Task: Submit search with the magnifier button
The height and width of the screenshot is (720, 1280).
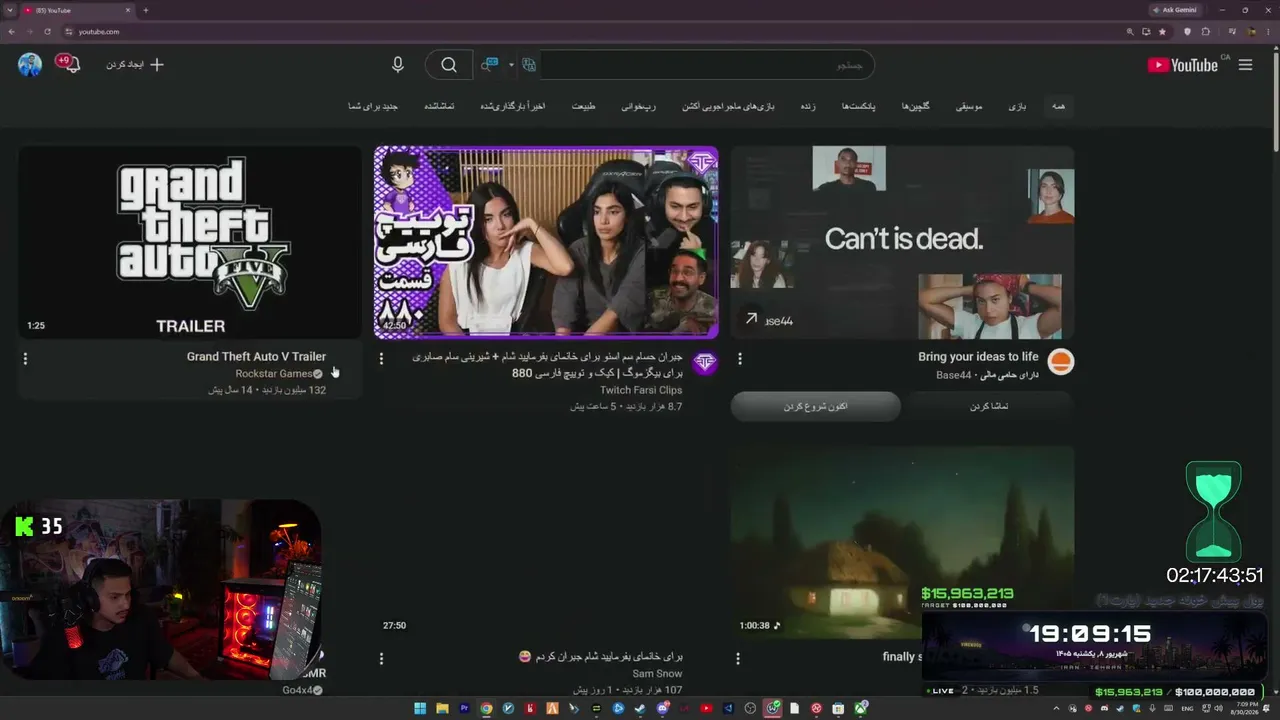Action: pos(449,65)
